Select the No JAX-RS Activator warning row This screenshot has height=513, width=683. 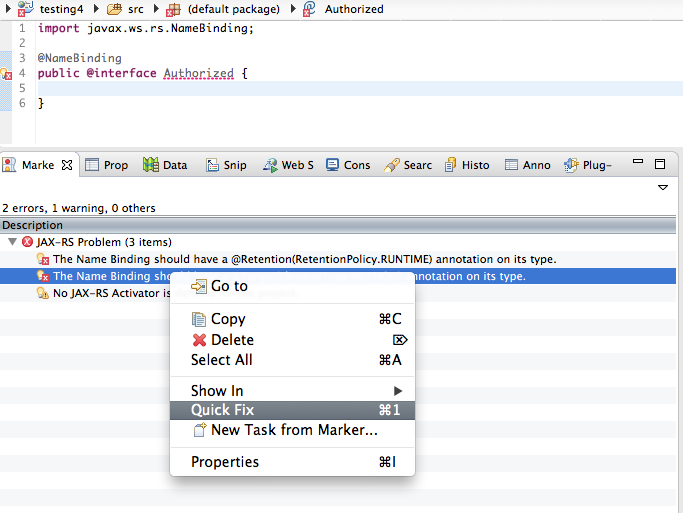click(x=338, y=293)
